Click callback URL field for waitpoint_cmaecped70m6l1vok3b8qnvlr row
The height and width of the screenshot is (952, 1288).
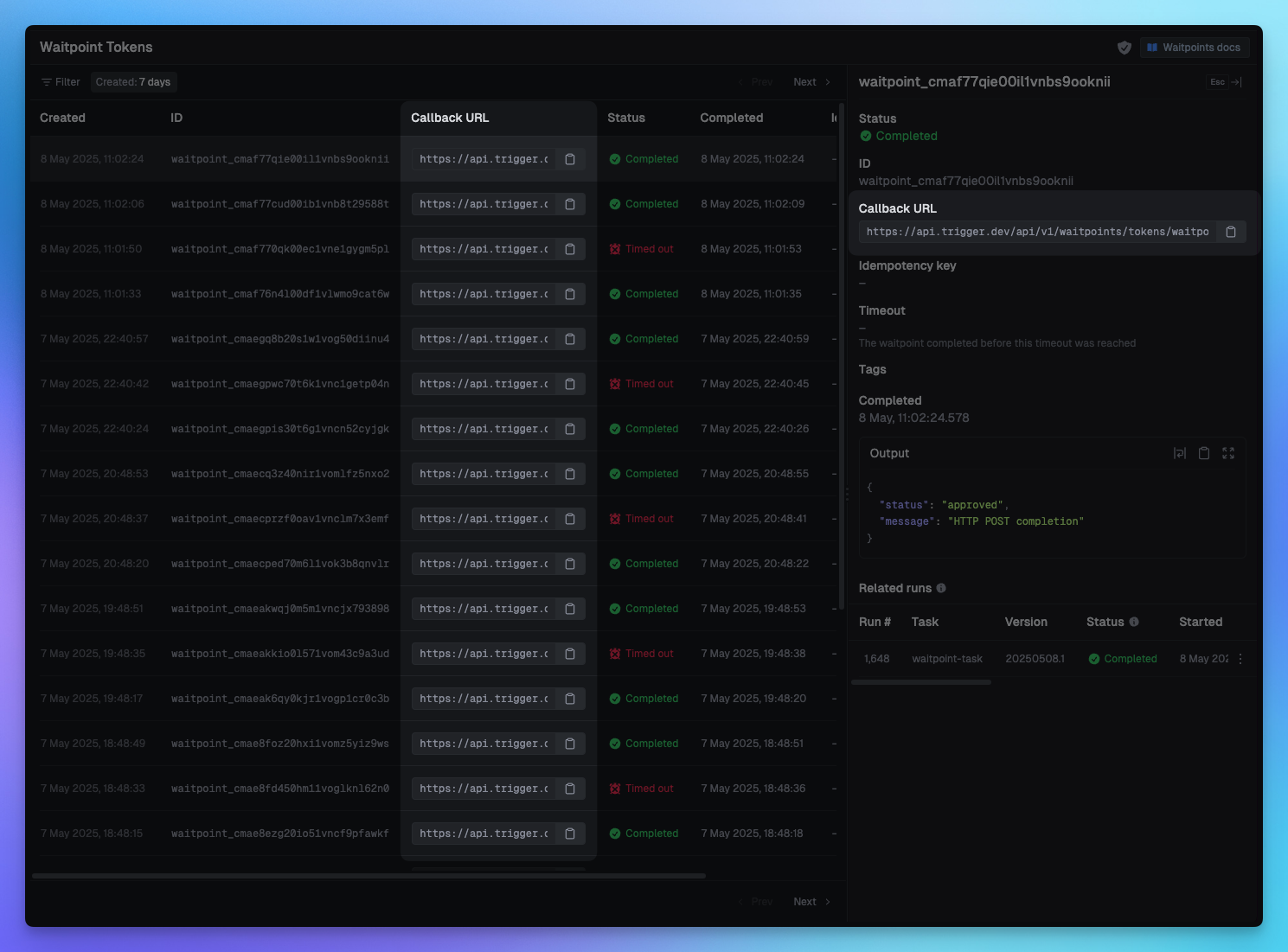click(484, 564)
